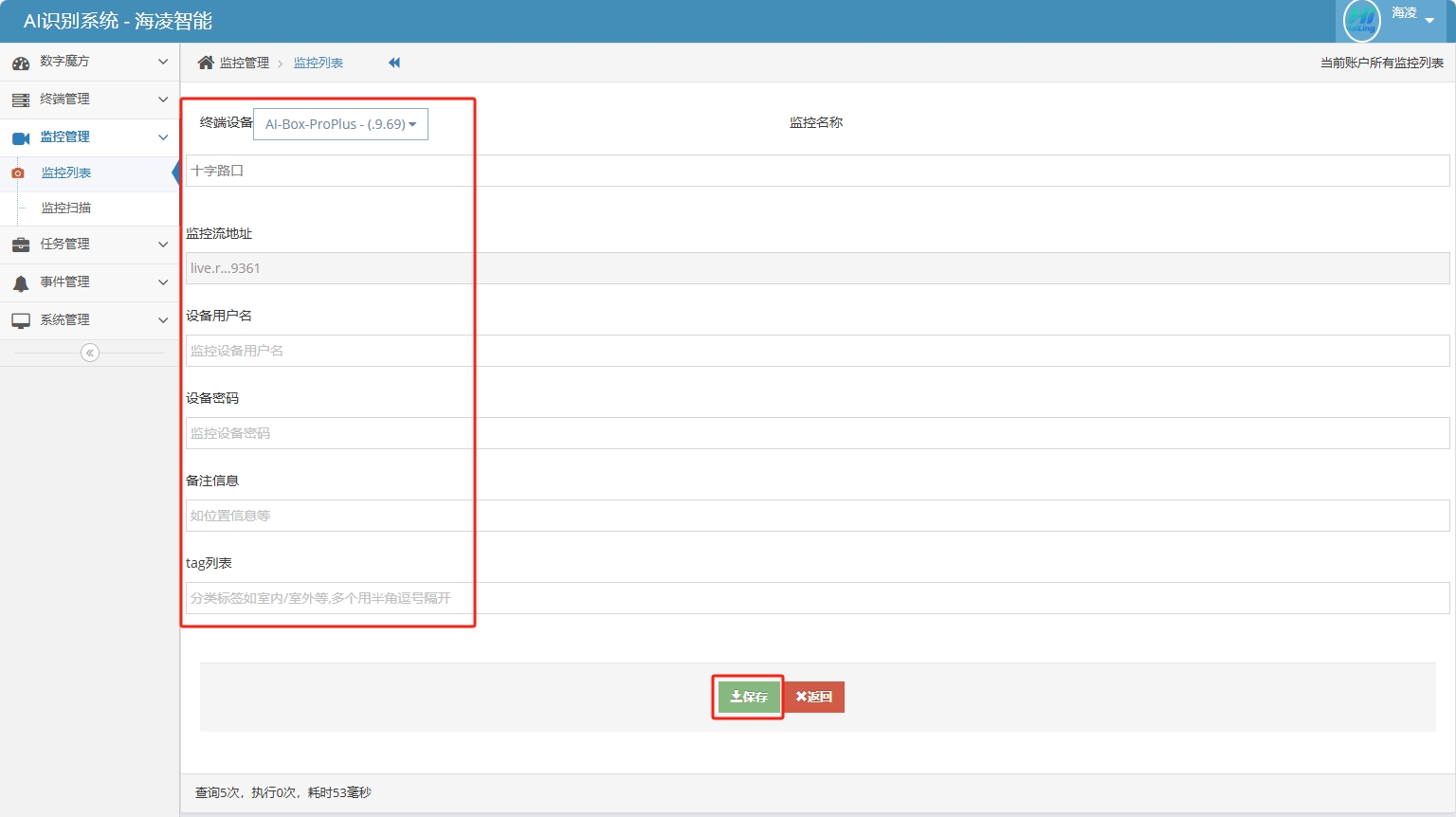
Task: Click the 系统管理 monitor icon
Action: pyautogui.click(x=21, y=320)
